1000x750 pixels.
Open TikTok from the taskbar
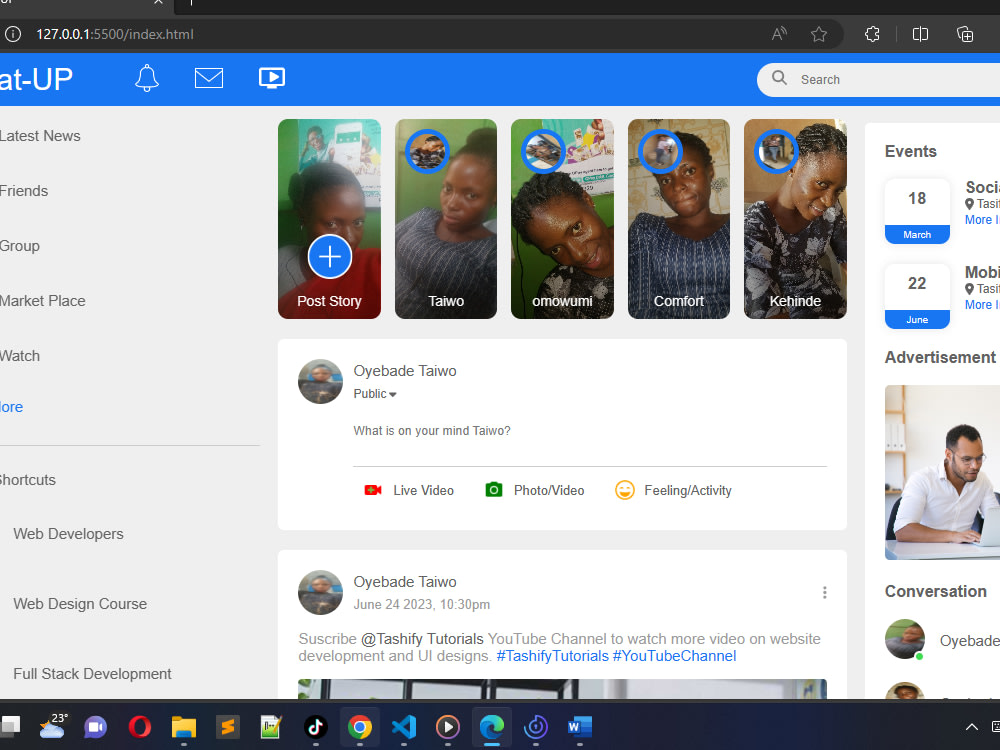tap(316, 726)
